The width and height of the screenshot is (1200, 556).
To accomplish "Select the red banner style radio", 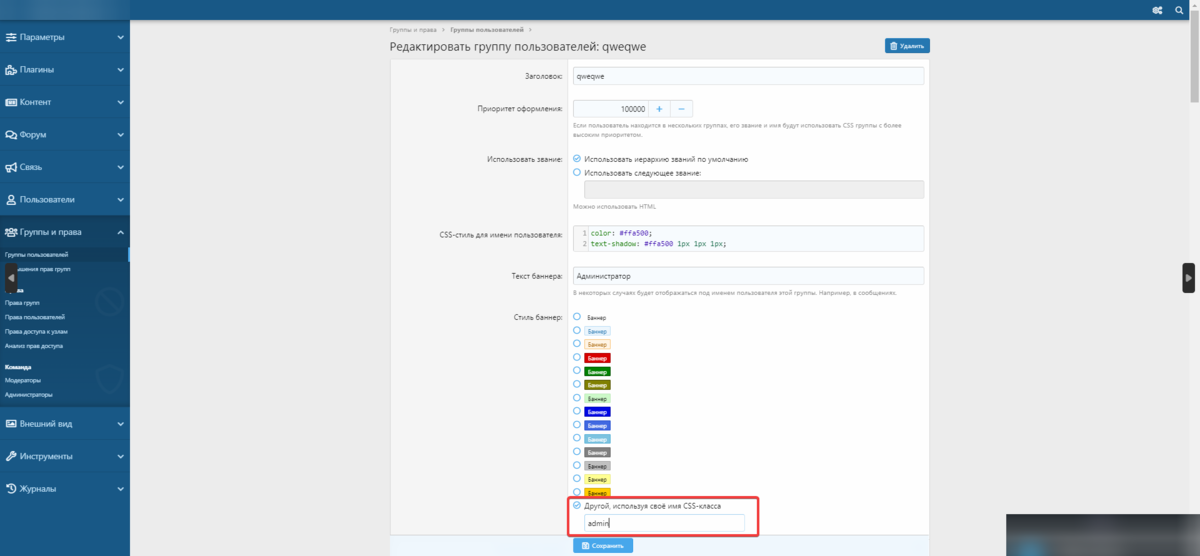I will 577,357.
